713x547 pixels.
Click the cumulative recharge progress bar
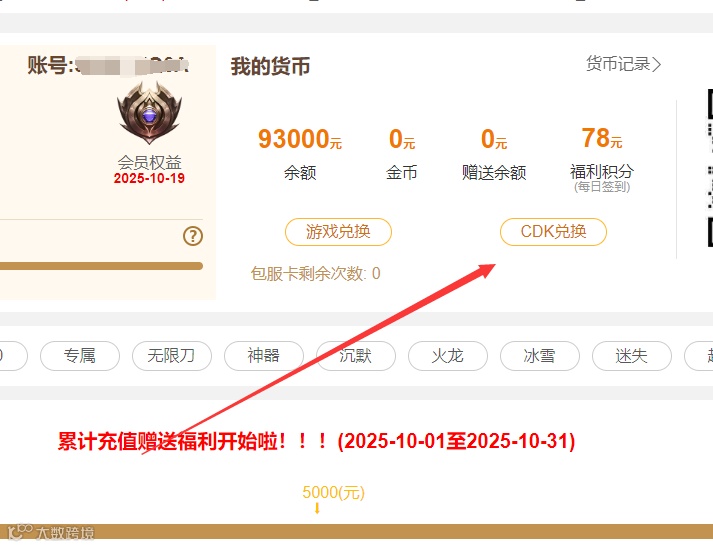point(356,531)
